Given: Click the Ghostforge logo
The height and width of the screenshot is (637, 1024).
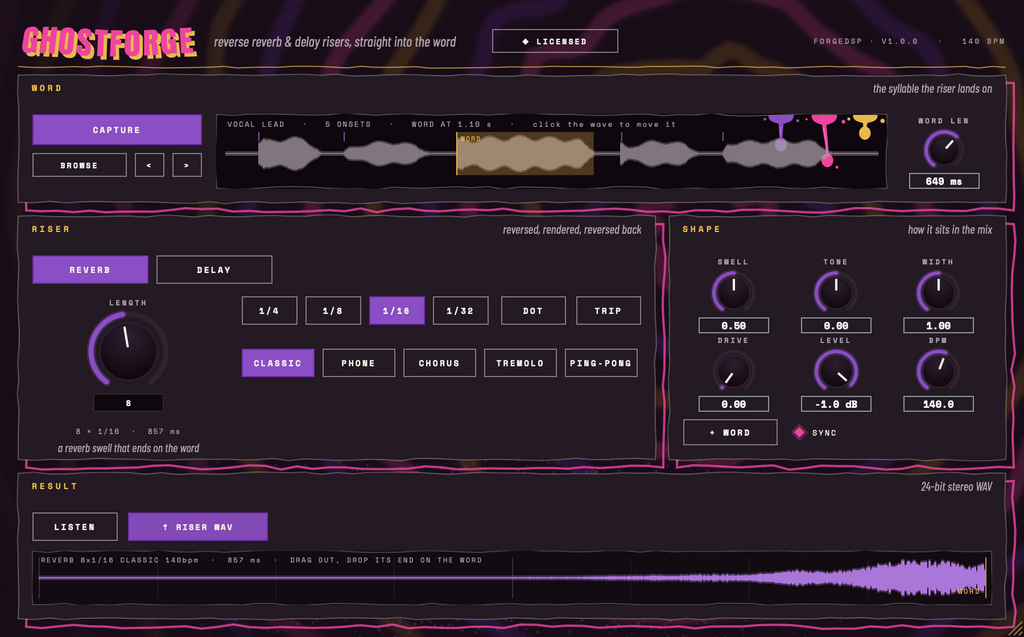Looking at the screenshot, I should [109, 43].
